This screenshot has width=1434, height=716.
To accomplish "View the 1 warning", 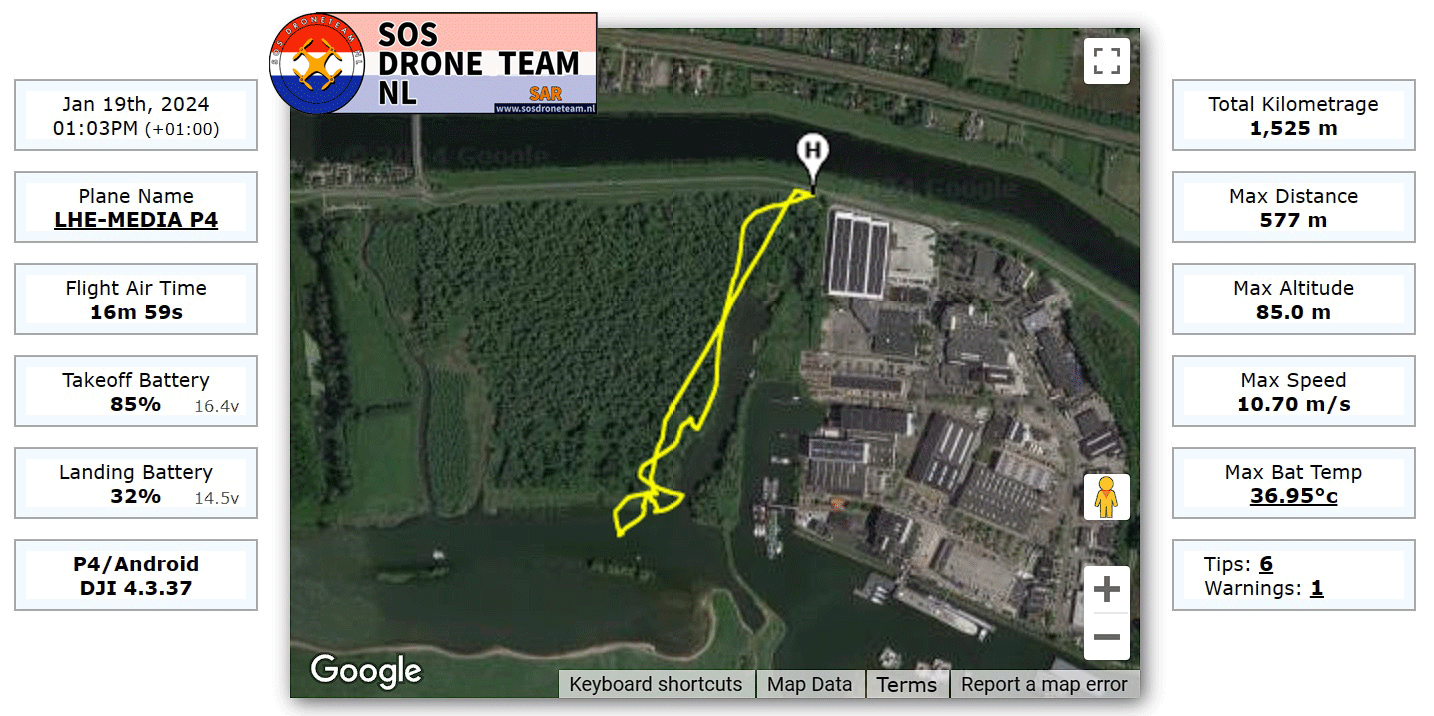I will point(1317,588).
